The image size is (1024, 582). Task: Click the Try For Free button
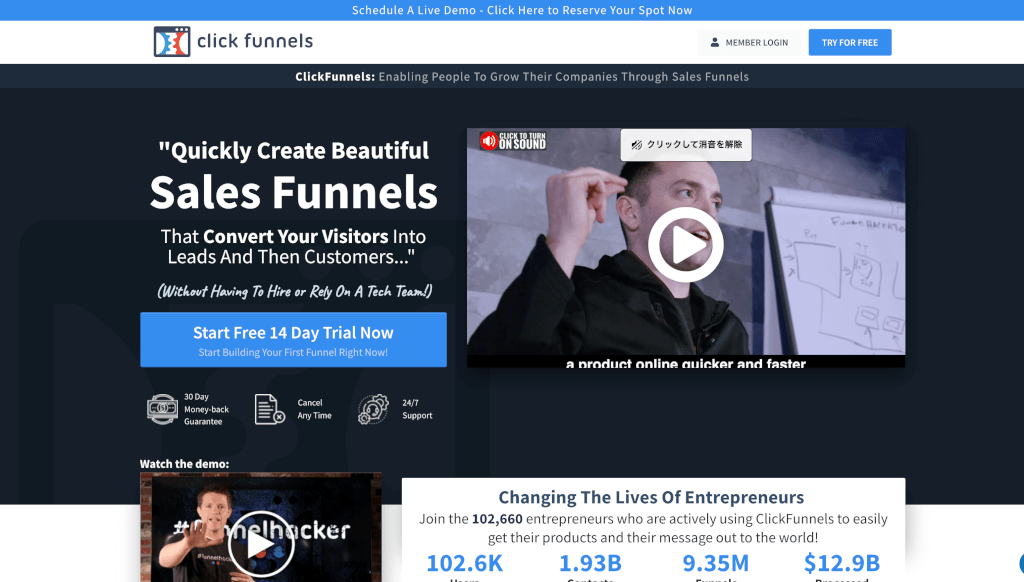[850, 42]
